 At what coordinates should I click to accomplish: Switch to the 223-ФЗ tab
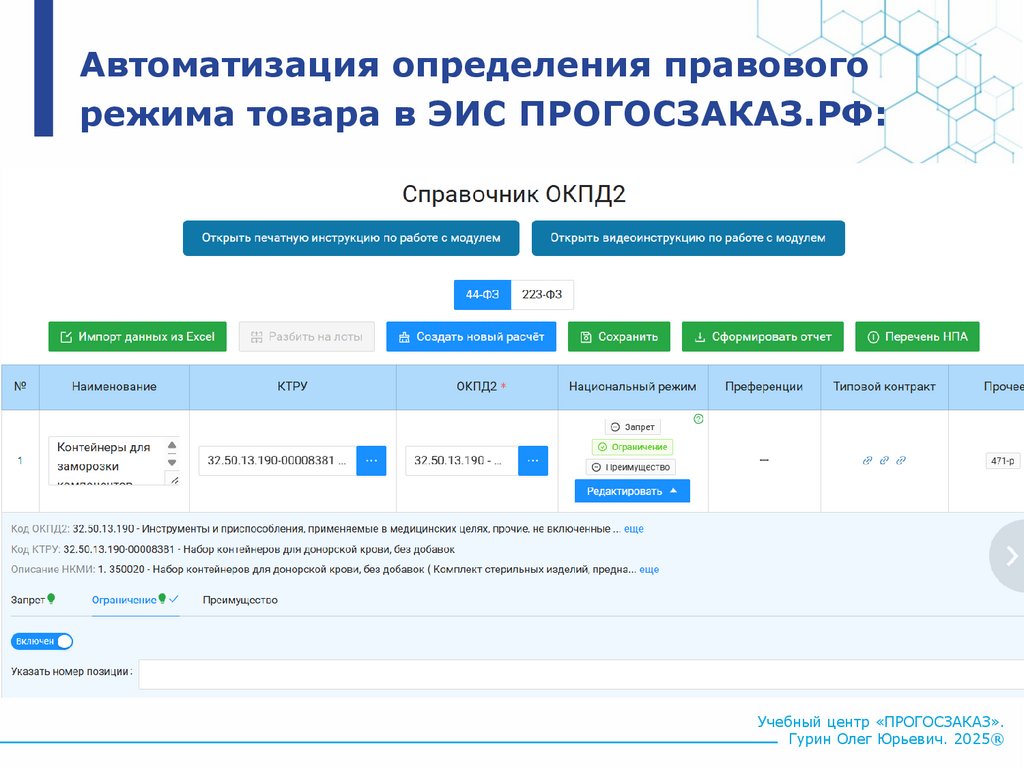tap(541, 295)
